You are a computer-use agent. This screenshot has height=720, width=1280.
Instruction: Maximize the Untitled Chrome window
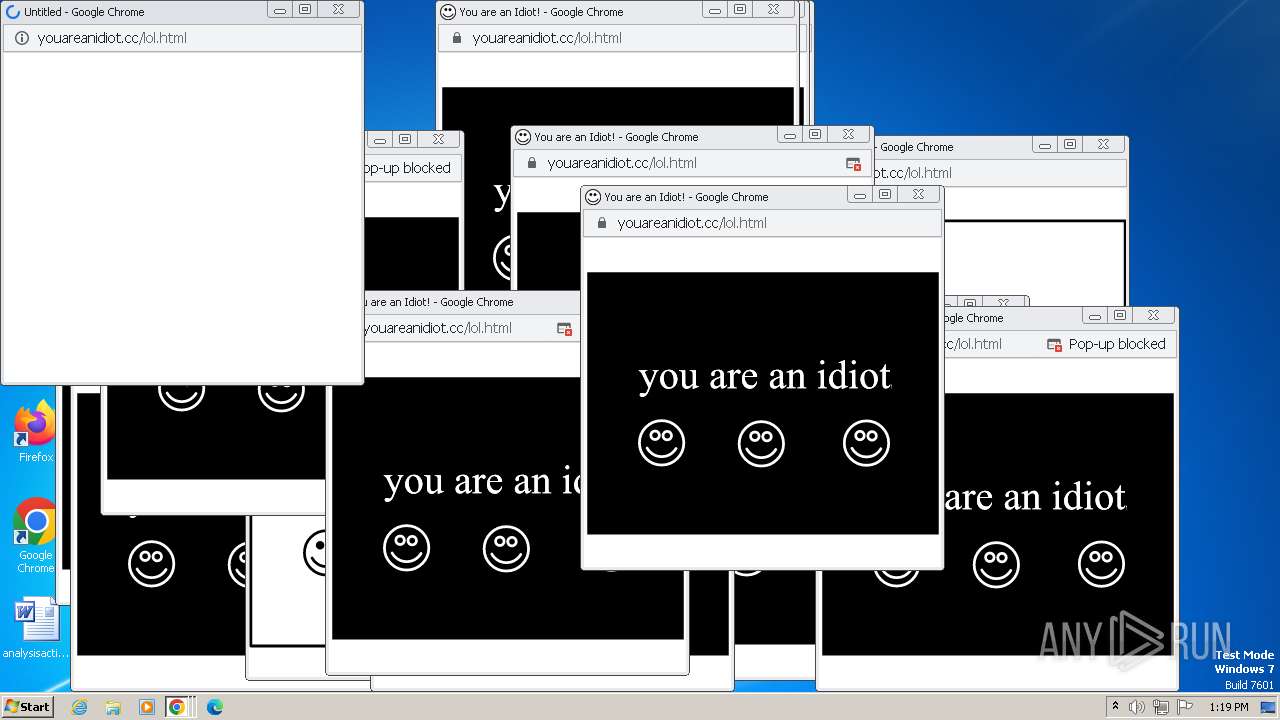point(305,9)
